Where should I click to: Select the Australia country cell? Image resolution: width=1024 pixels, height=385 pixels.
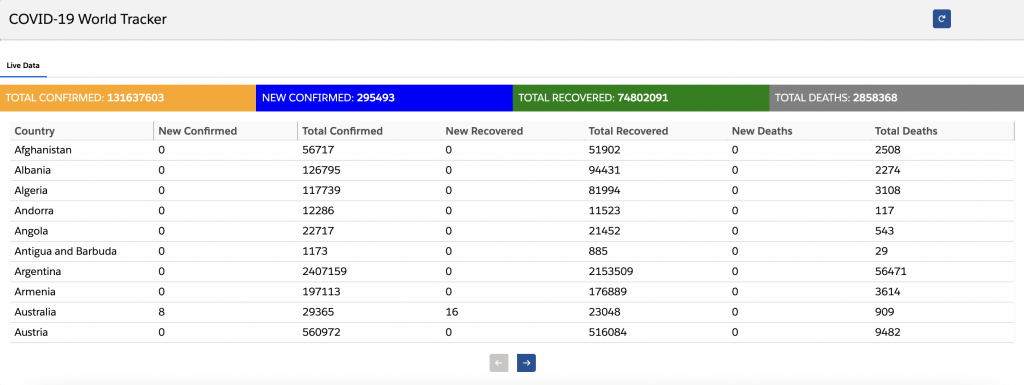(35, 312)
